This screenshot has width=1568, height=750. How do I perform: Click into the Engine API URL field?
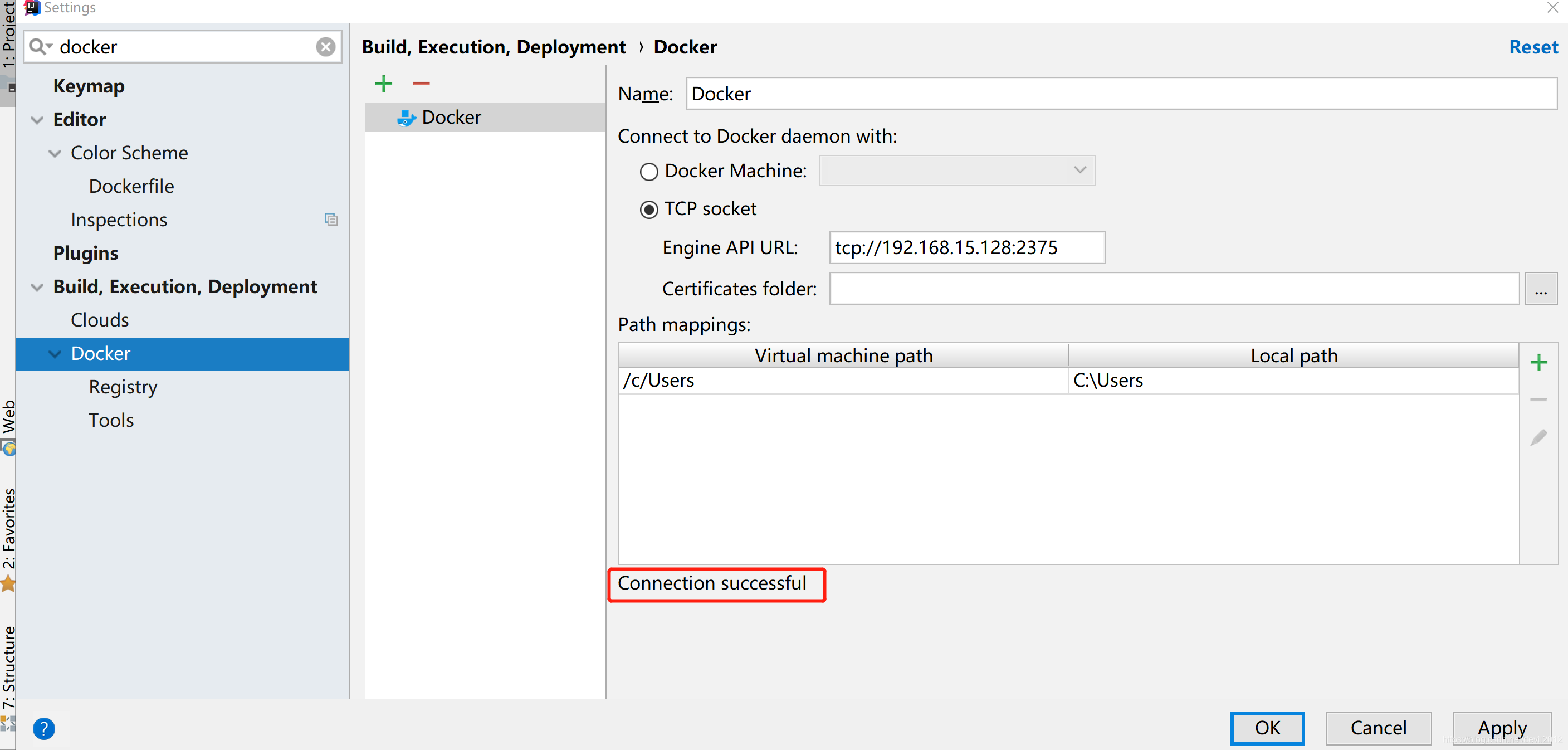point(966,248)
